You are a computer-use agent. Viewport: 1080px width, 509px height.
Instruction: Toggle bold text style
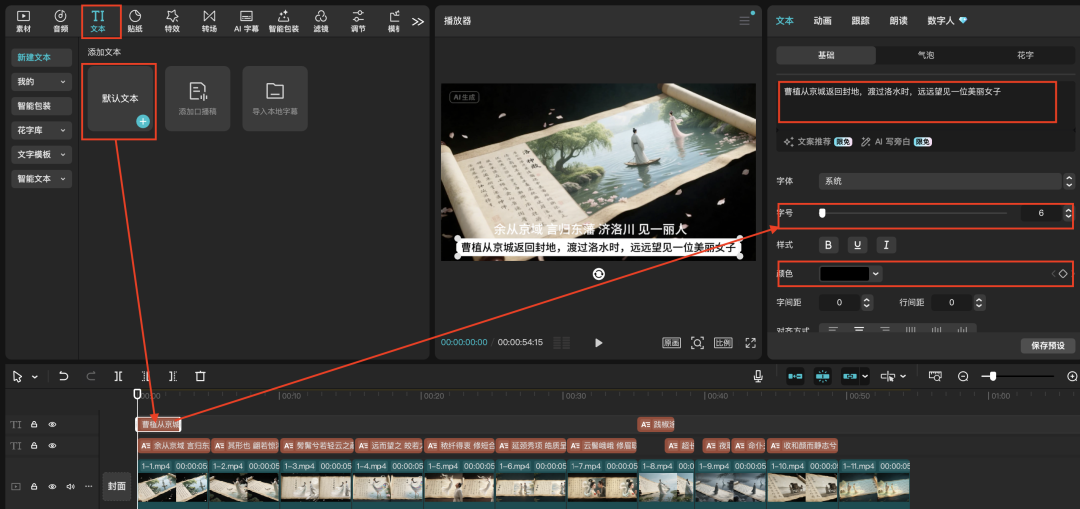tap(829, 245)
